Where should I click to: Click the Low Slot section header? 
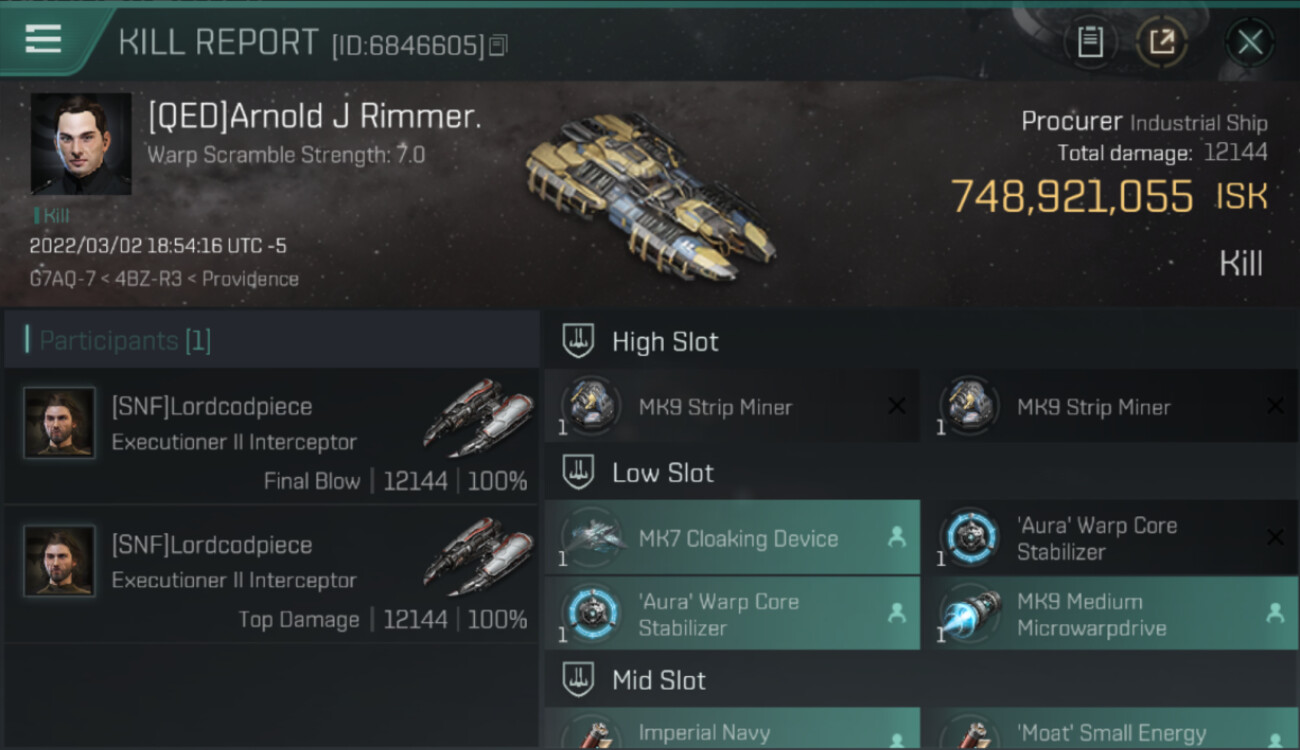pyautogui.click(x=921, y=472)
